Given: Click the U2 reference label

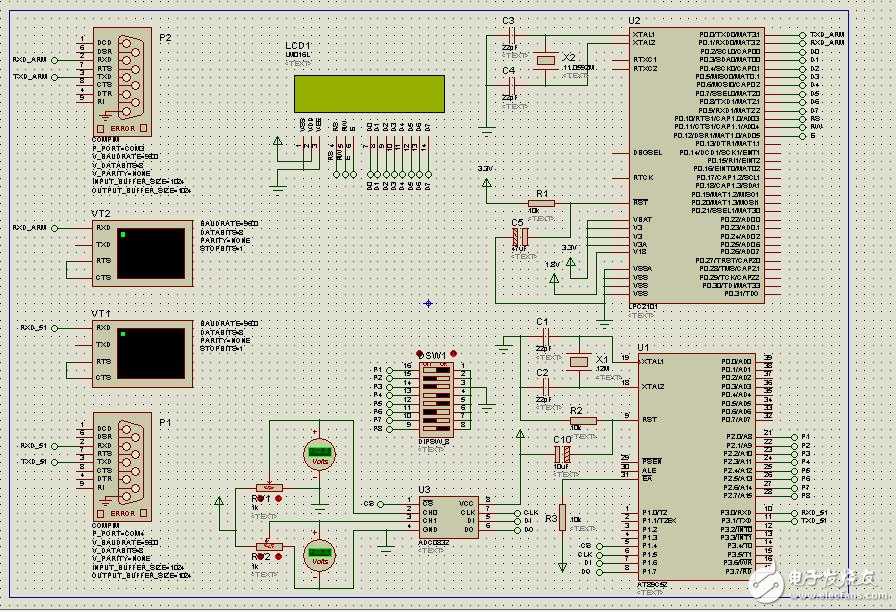Looking at the screenshot, I should (635, 21).
